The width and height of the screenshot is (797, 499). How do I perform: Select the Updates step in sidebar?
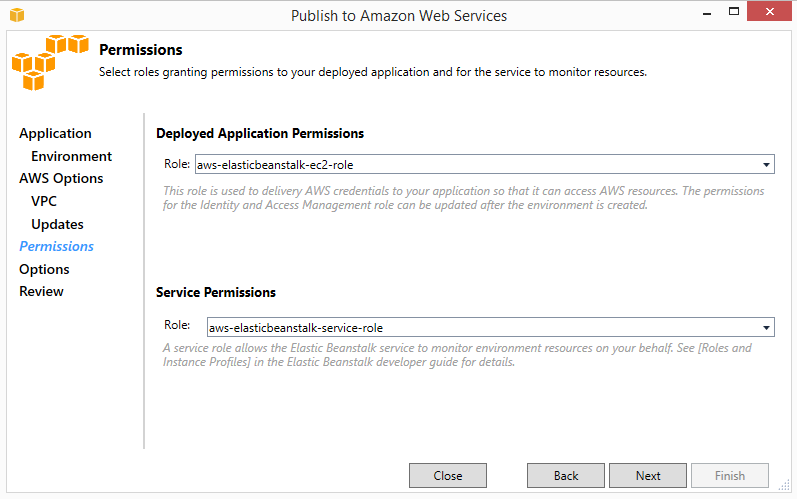[57, 224]
